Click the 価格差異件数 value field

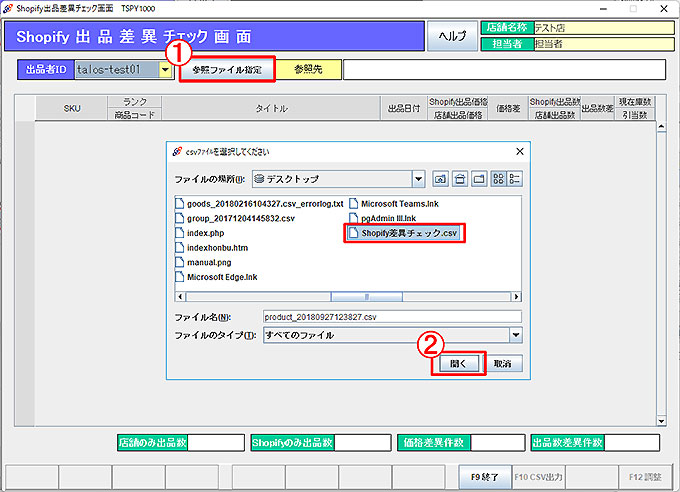pyautogui.click(x=497, y=443)
